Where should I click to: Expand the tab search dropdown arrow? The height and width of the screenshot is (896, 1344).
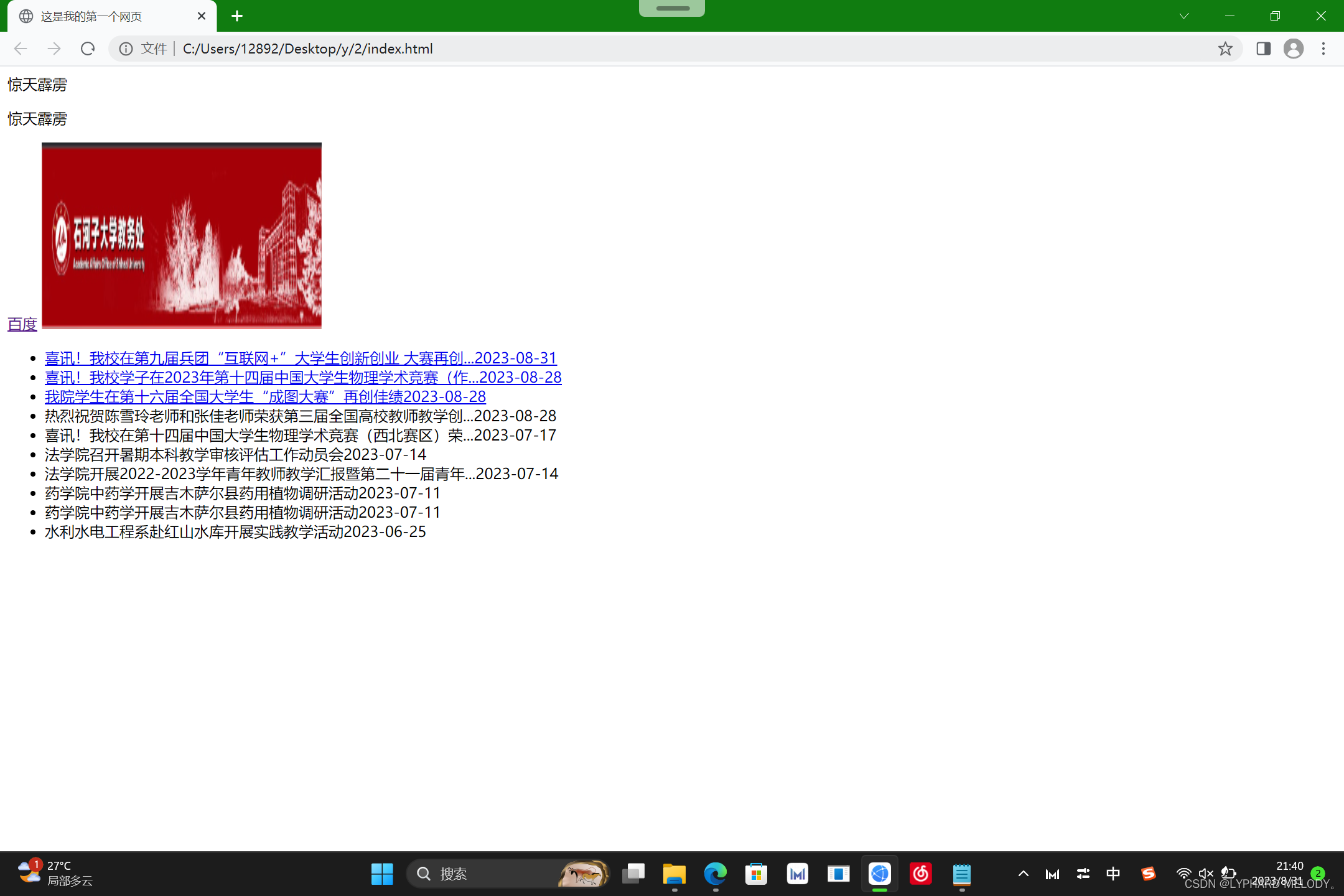coord(1184,16)
